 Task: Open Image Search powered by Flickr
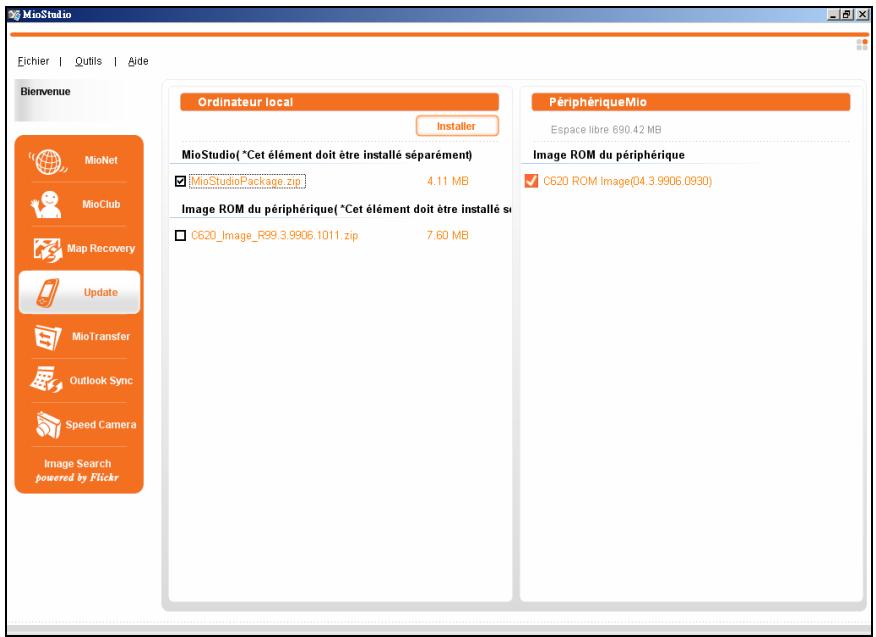[78, 470]
